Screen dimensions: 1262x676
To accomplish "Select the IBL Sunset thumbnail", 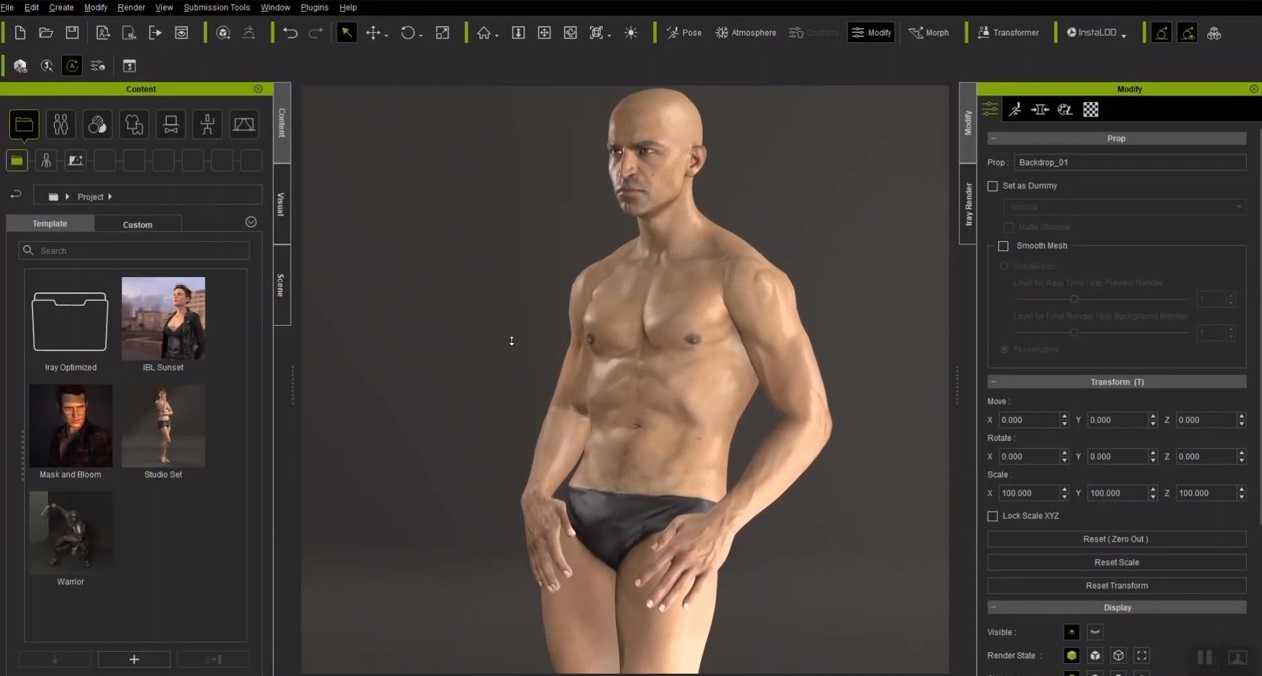I will tap(163, 319).
